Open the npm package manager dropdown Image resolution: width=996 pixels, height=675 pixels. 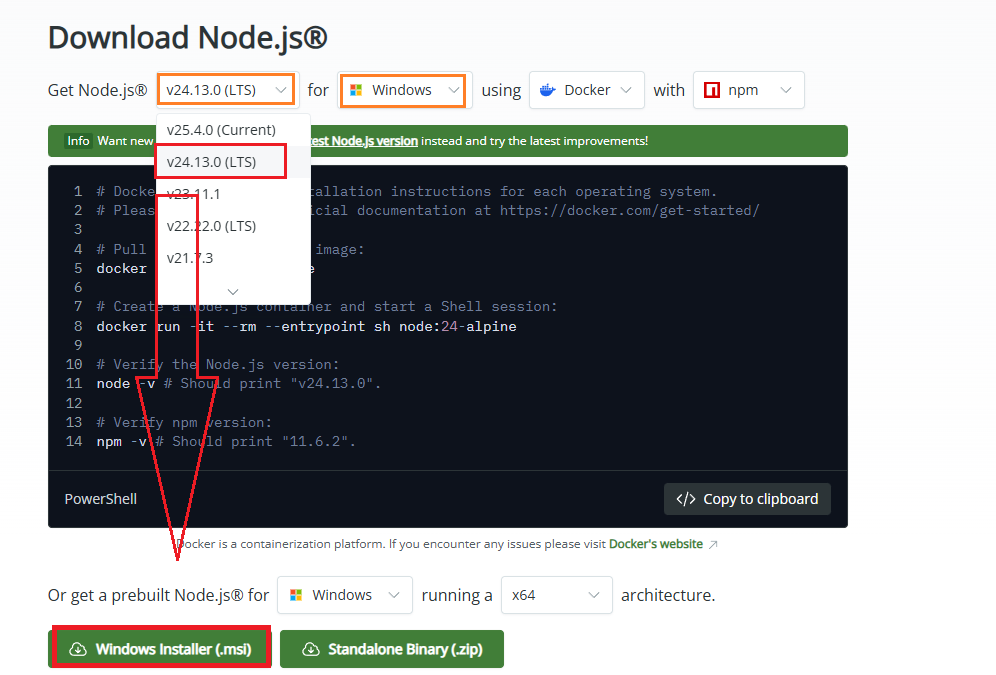[x=748, y=90]
